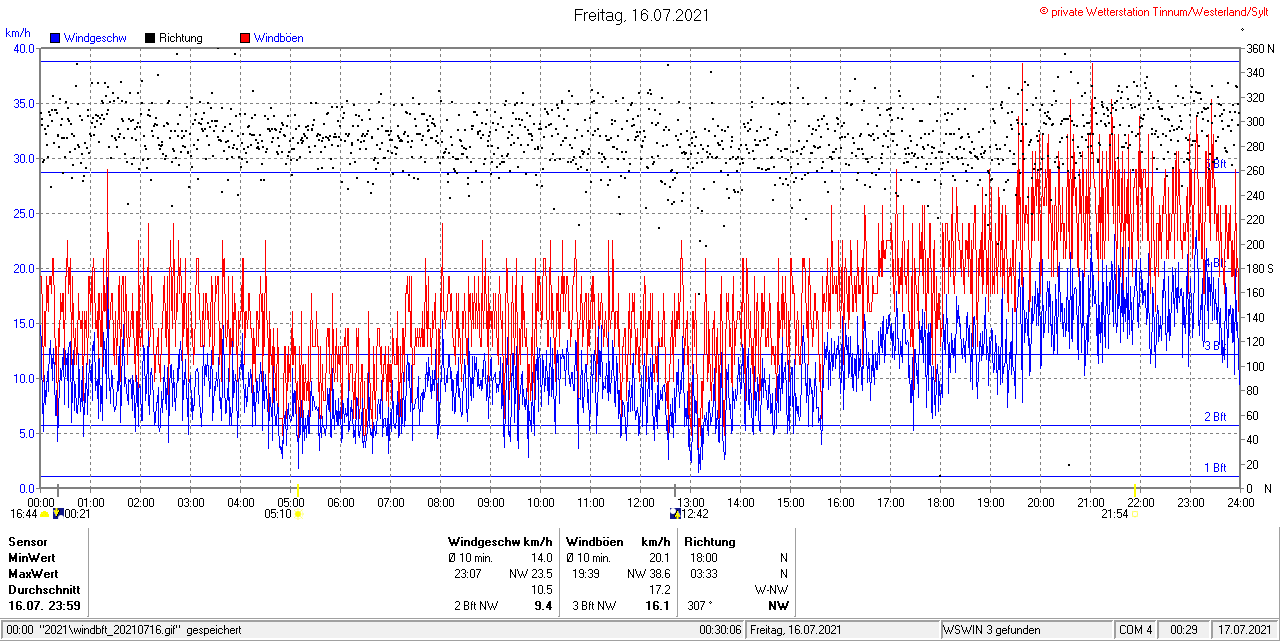
Task: Click the blue Windgeschw legend square
Action: coord(55,38)
